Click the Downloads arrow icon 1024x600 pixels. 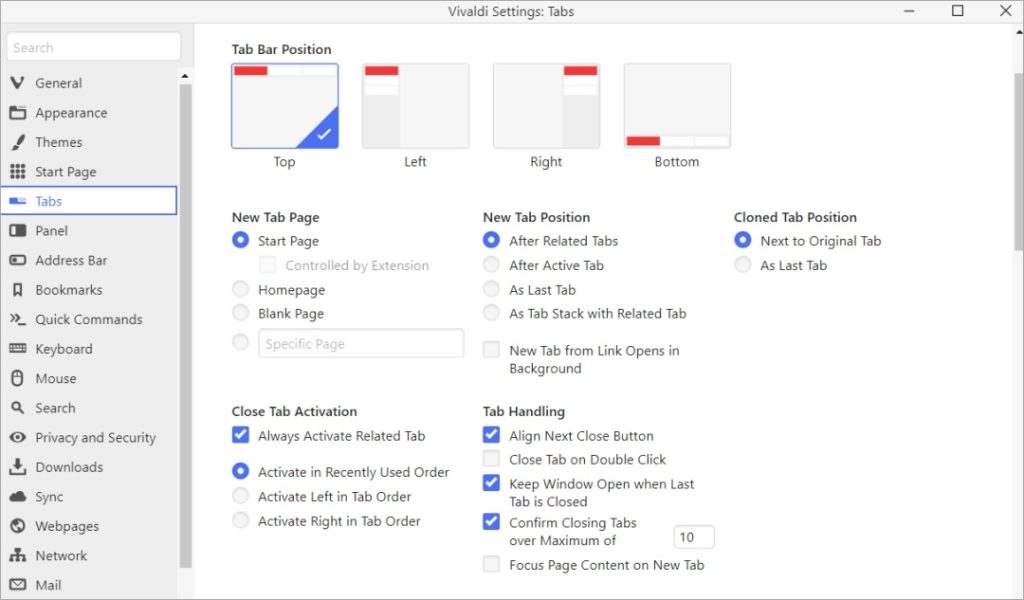click(x=18, y=467)
